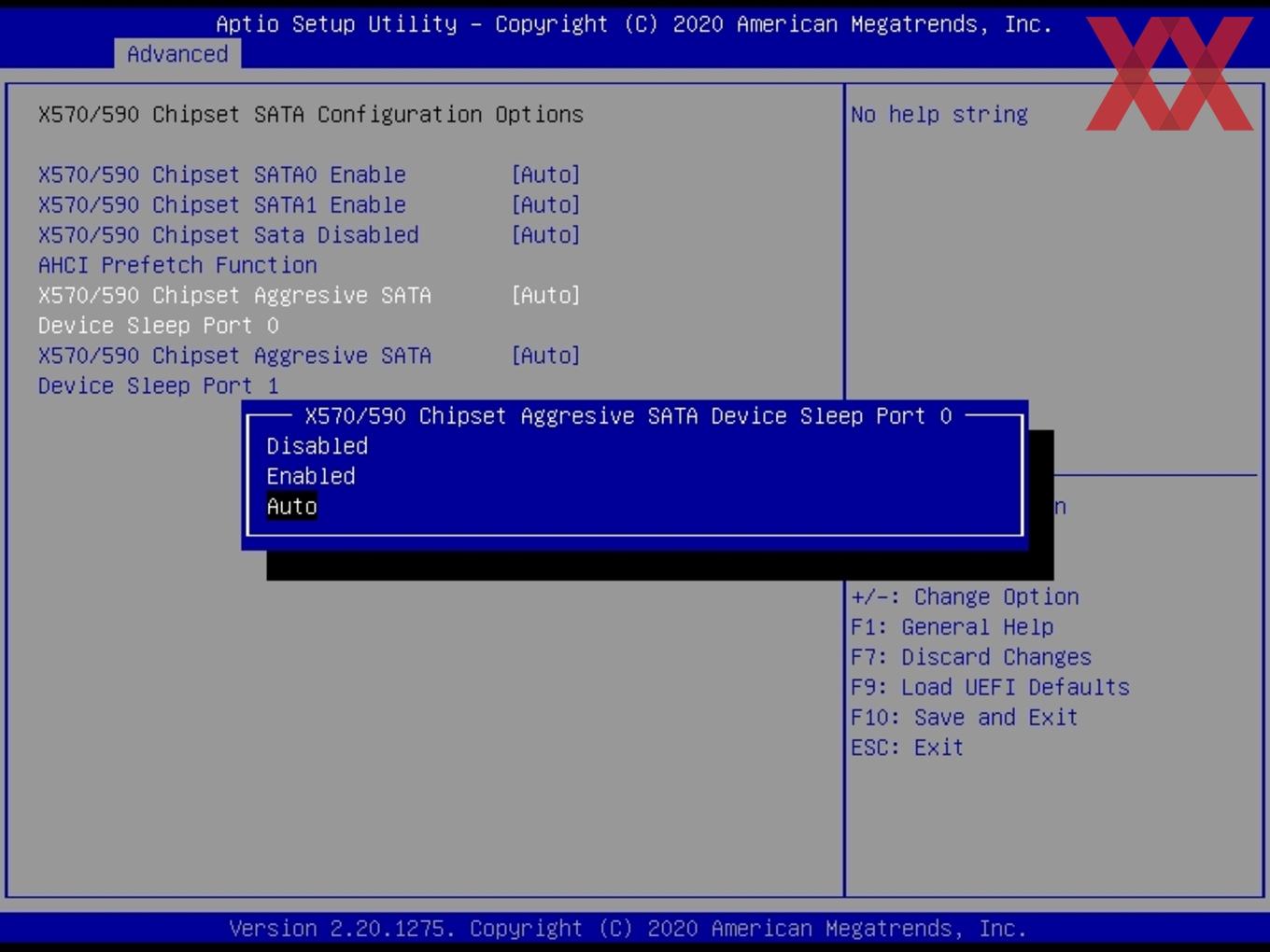Screen dimensions: 1270x952
Task: Select AHCI Prefetch Function row
Action: tap(177, 265)
